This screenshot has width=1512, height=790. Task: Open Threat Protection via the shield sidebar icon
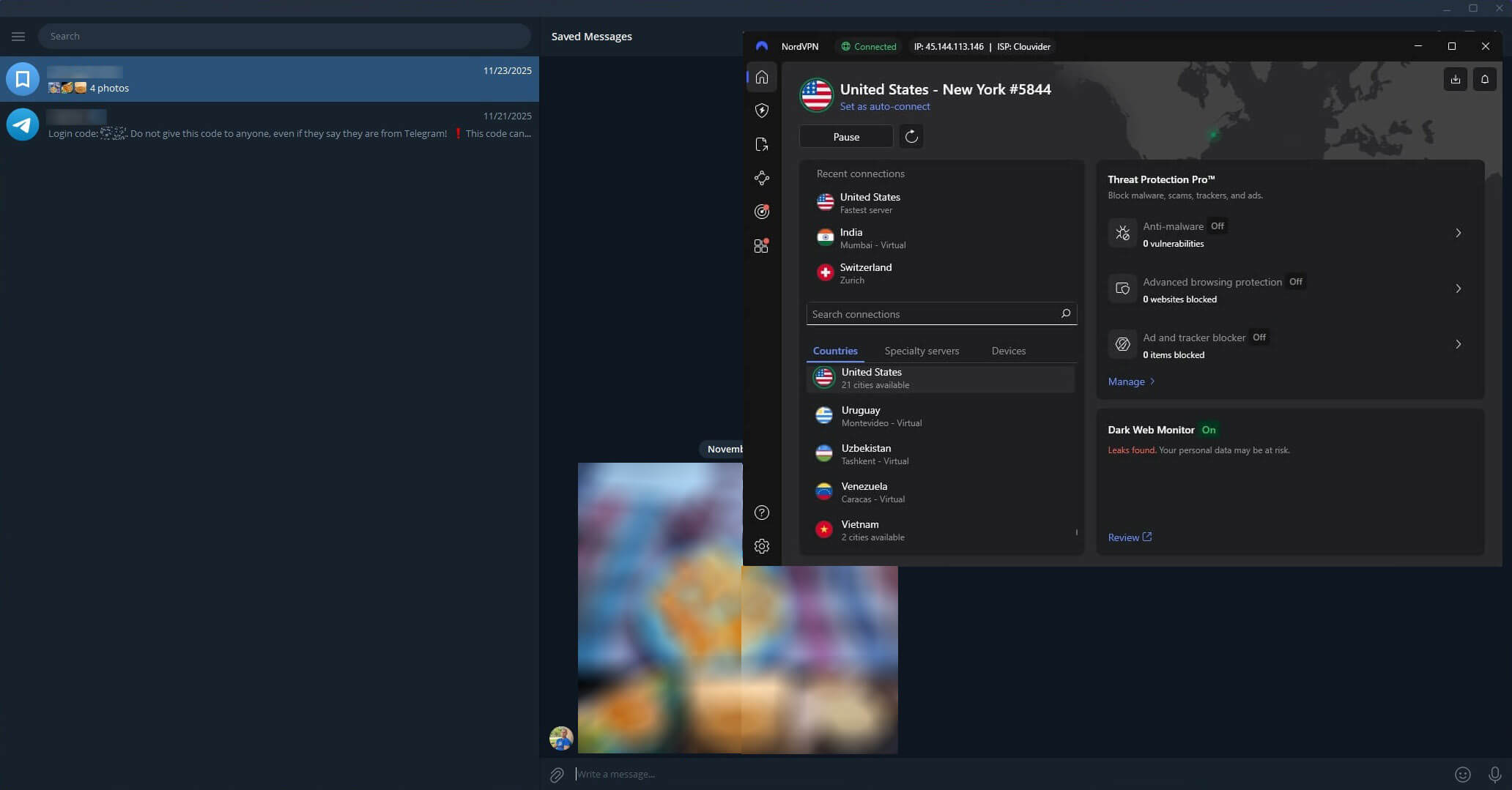pyautogui.click(x=762, y=111)
